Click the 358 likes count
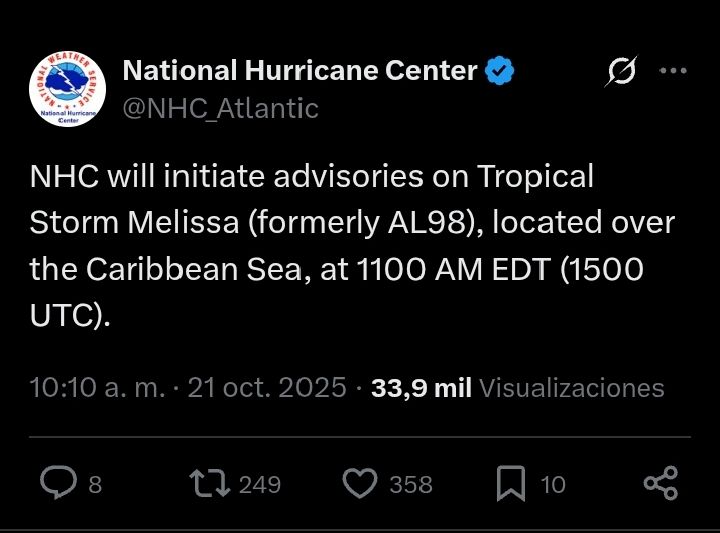 [410, 485]
